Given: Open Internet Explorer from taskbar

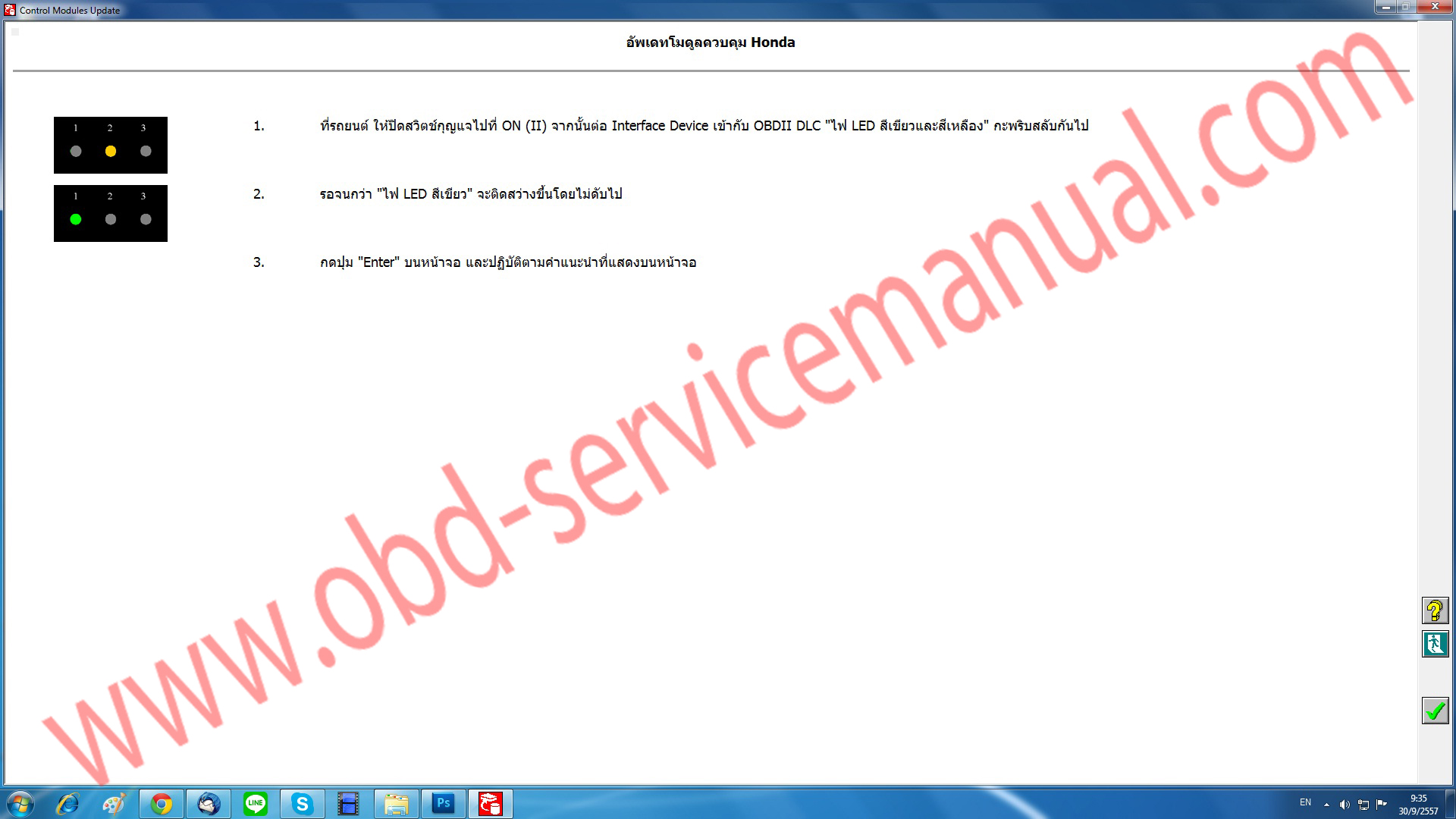Looking at the screenshot, I should click(67, 804).
